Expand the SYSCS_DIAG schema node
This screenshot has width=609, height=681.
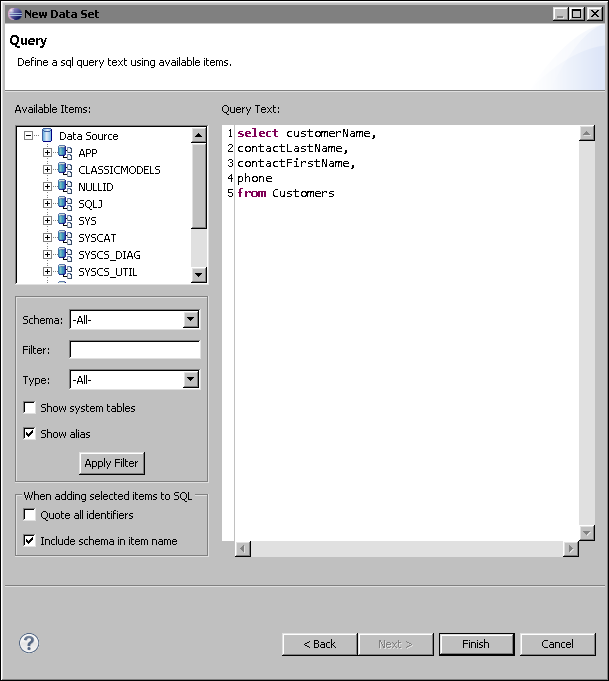pyautogui.click(x=47, y=255)
